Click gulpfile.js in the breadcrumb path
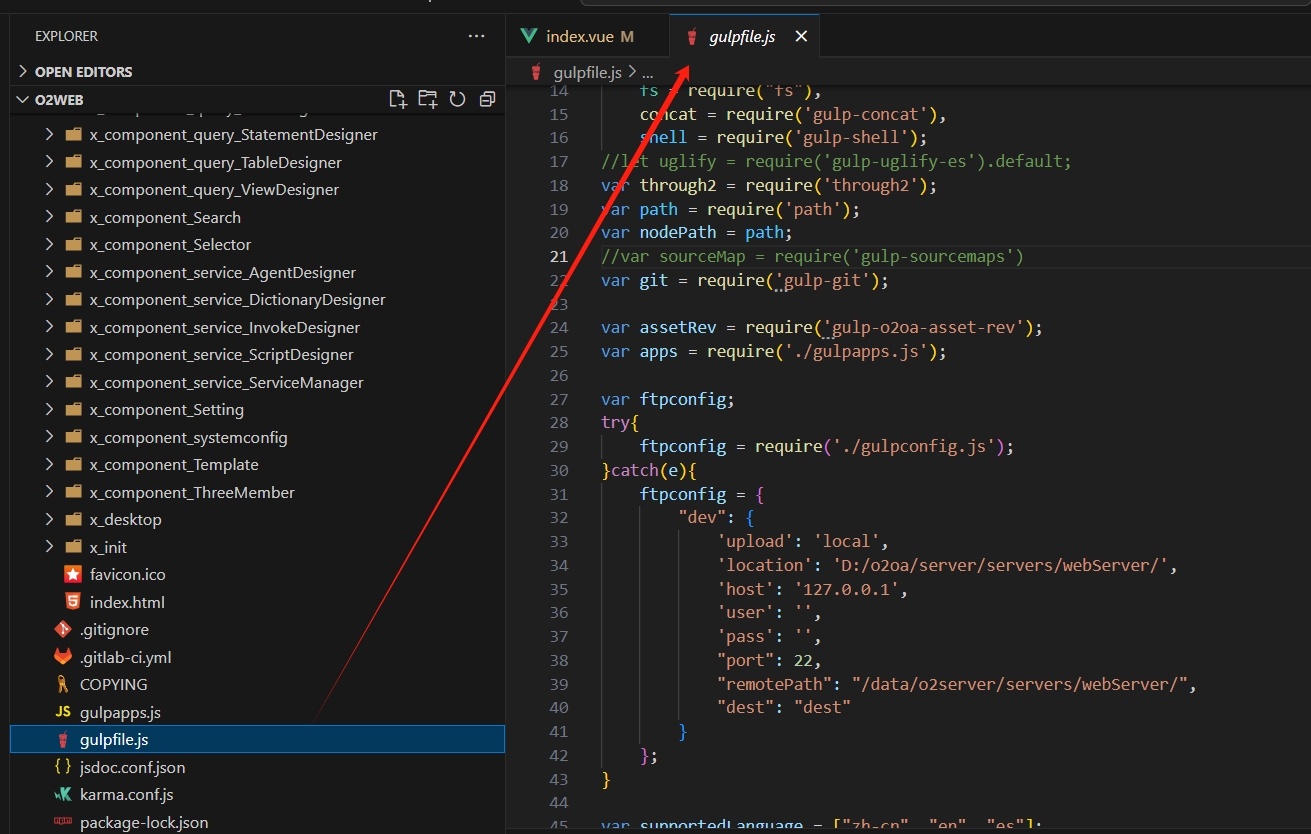 point(587,73)
